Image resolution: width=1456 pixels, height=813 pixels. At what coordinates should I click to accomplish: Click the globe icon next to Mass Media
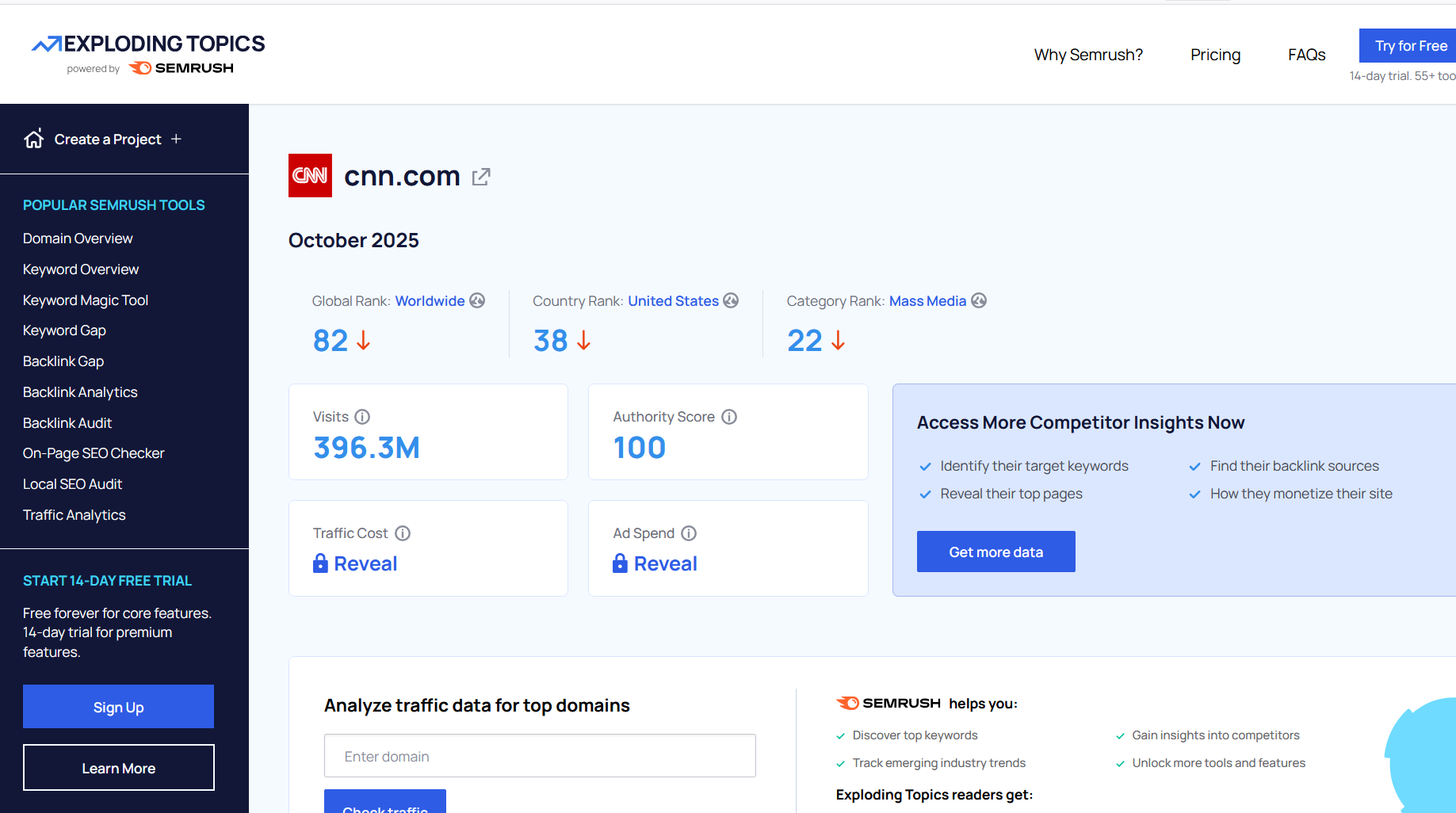pyautogui.click(x=979, y=300)
